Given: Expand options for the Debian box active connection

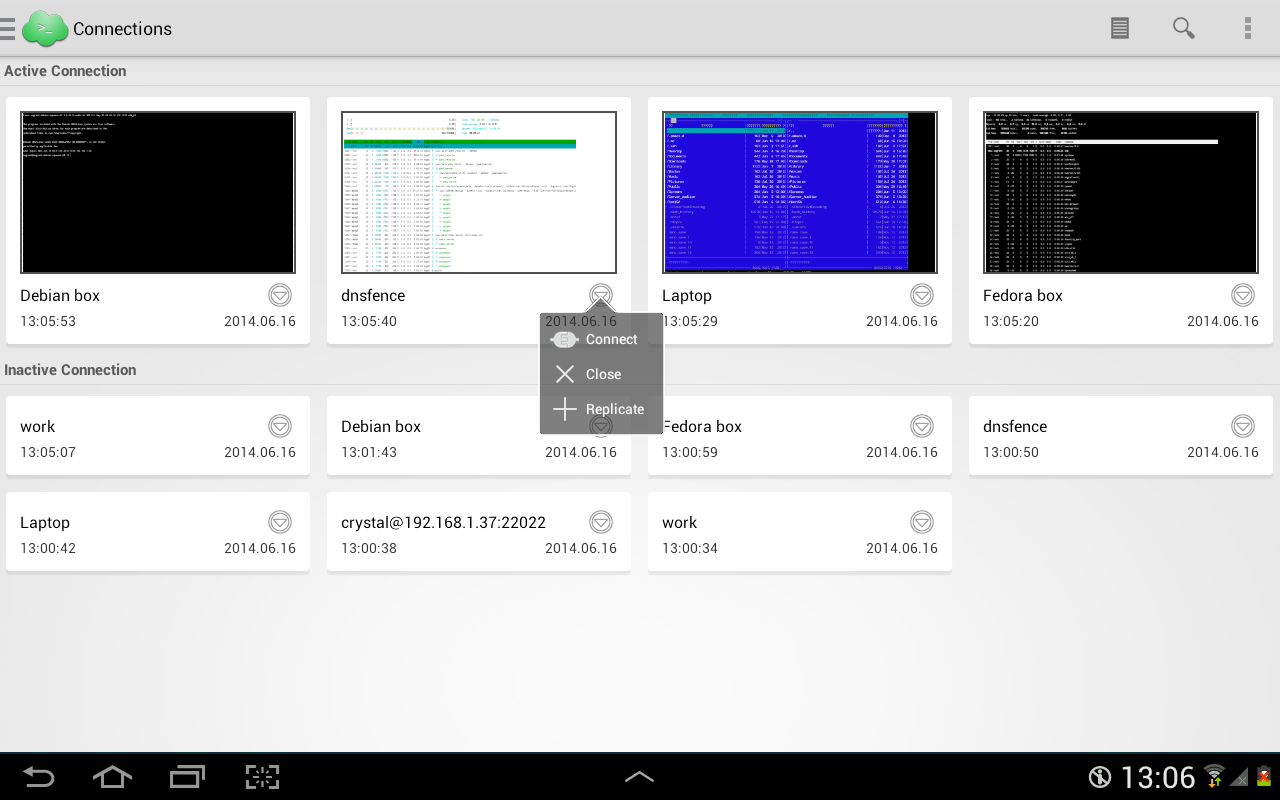Looking at the screenshot, I should point(279,294).
